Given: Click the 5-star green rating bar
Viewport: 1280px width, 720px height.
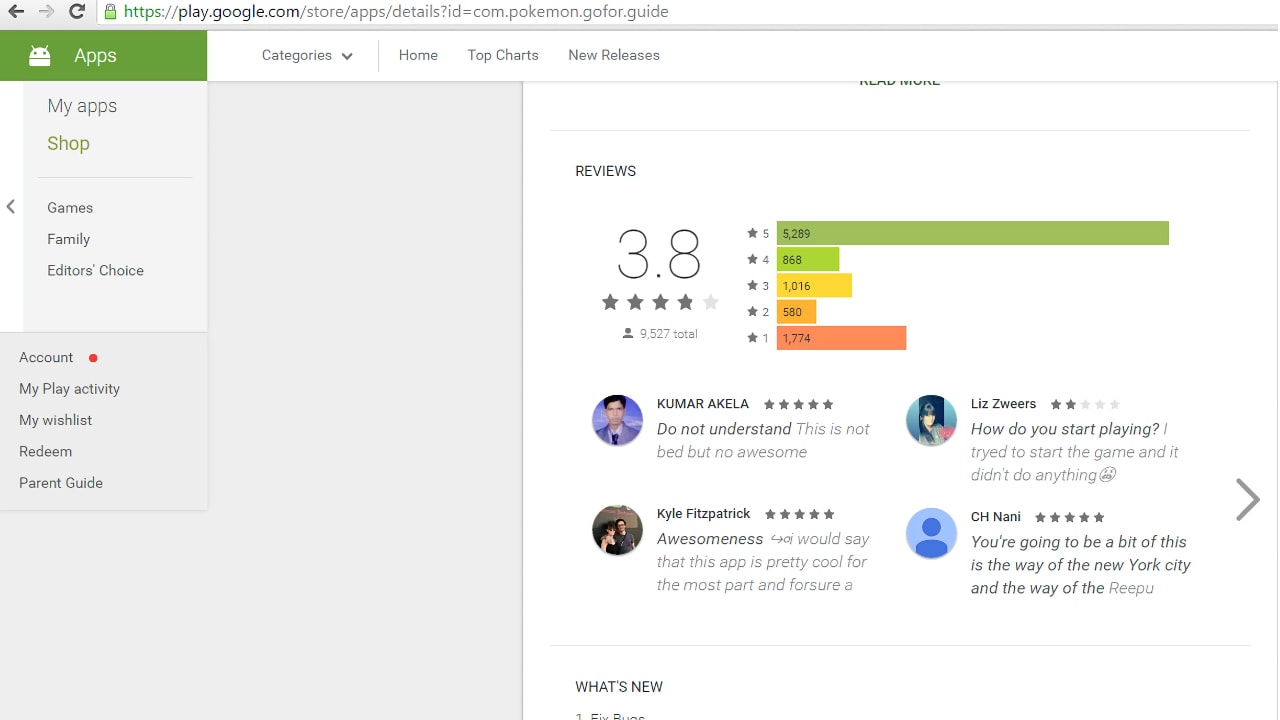Looking at the screenshot, I should tap(973, 233).
